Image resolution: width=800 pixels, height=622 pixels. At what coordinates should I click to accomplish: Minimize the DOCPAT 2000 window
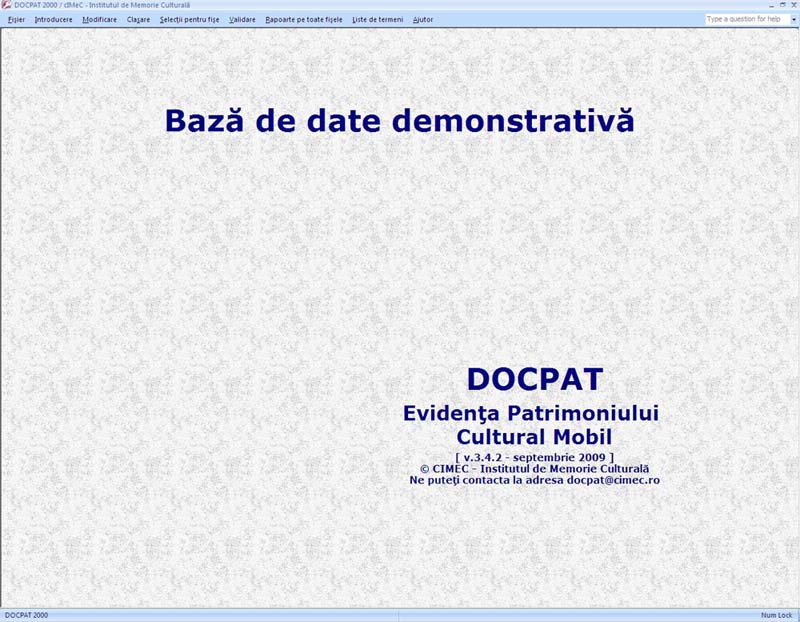tap(771, 5)
